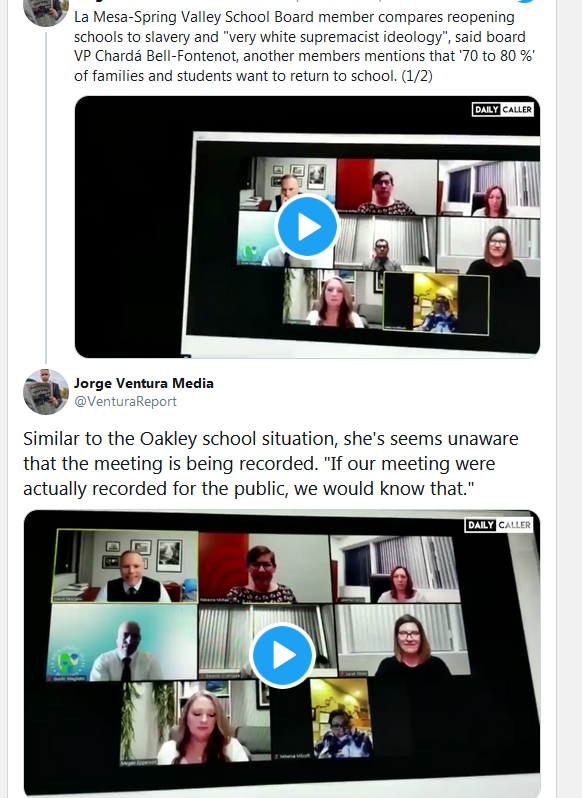Click Jorge Ventura Media avatar in second tweet
Screen dimensions: 582x798
pyautogui.click(x=46, y=392)
